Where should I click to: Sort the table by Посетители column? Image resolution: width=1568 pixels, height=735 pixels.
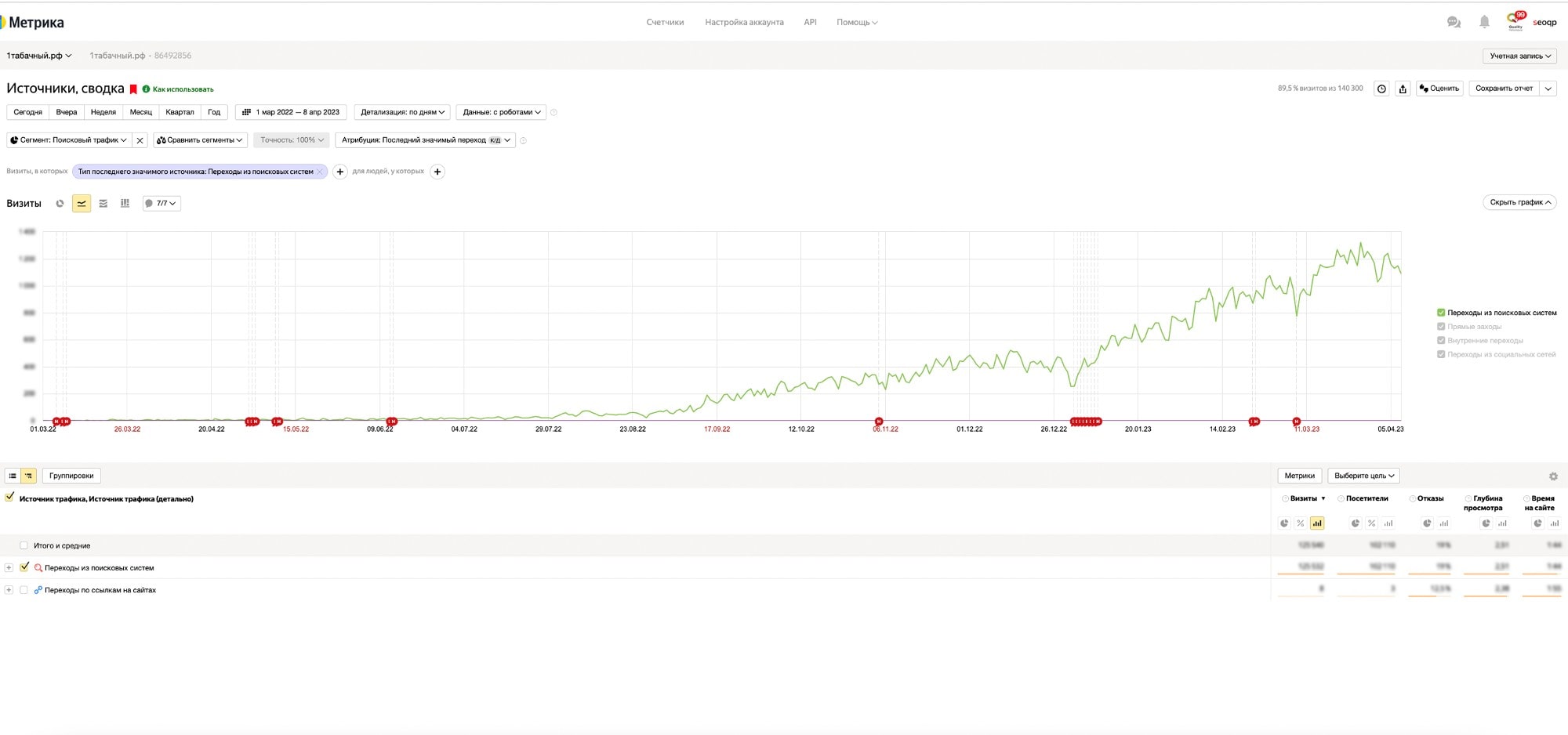click(1367, 498)
